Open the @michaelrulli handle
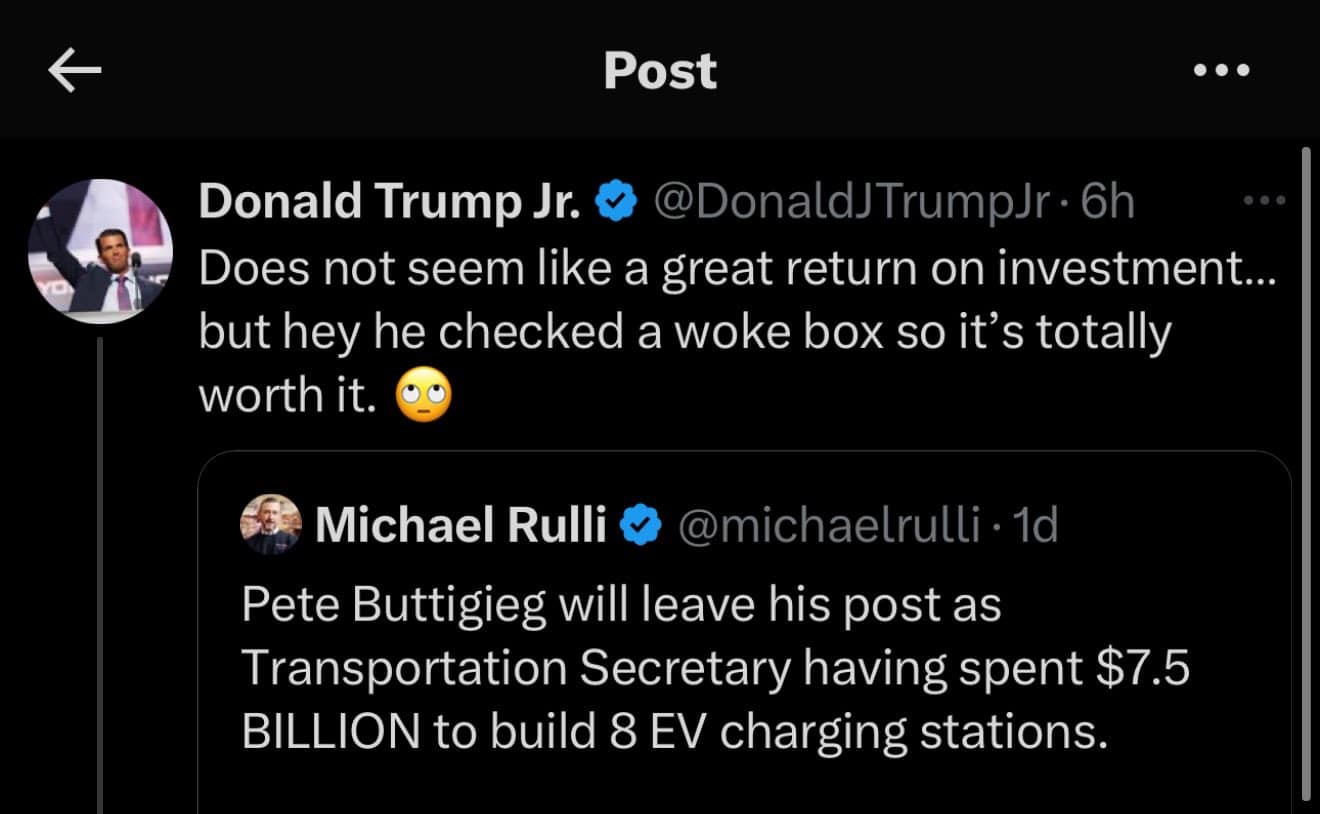Image resolution: width=1320 pixels, height=814 pixels. (829, 526)
